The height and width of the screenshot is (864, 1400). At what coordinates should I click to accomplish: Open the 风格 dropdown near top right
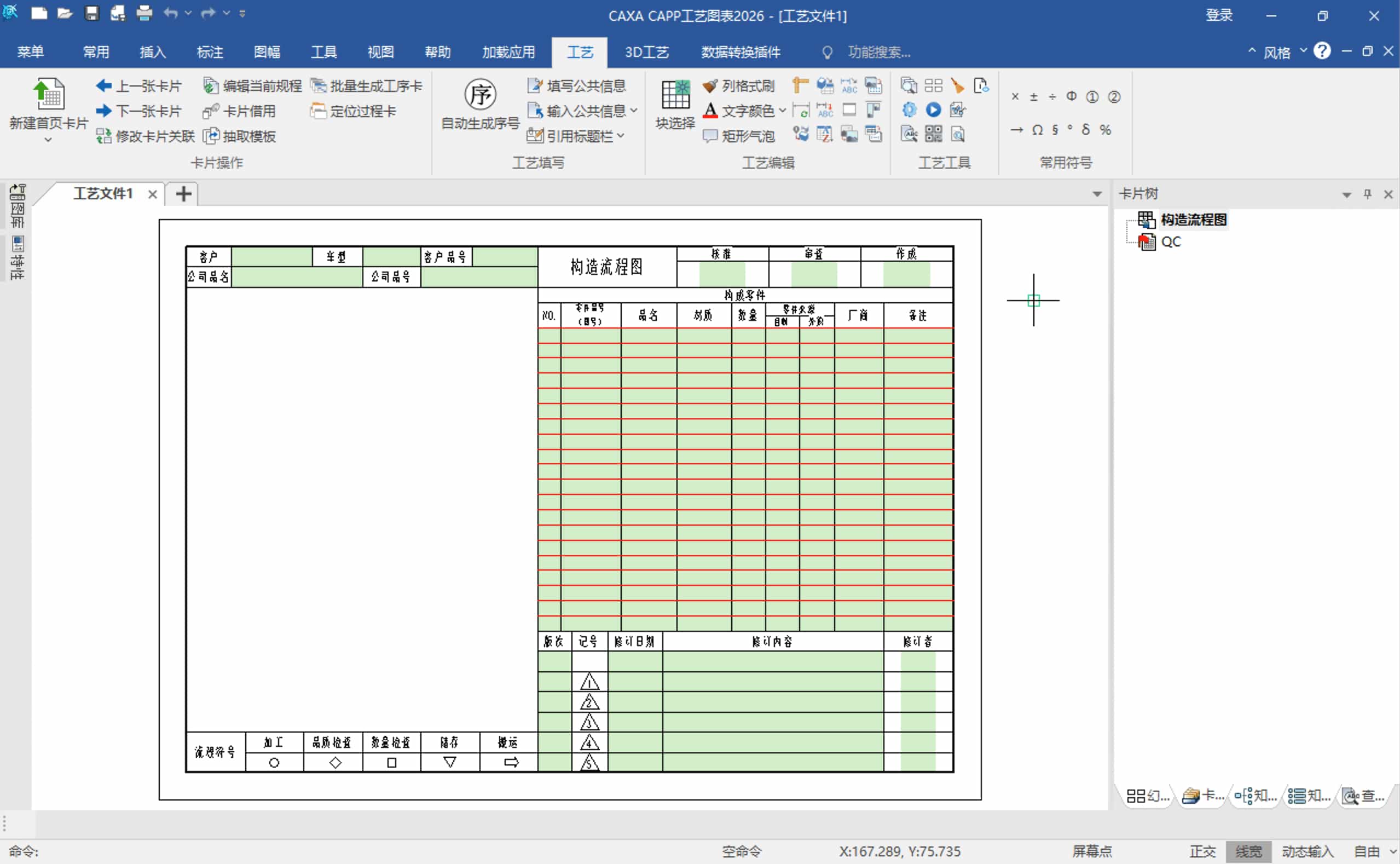pos(1303,51)
